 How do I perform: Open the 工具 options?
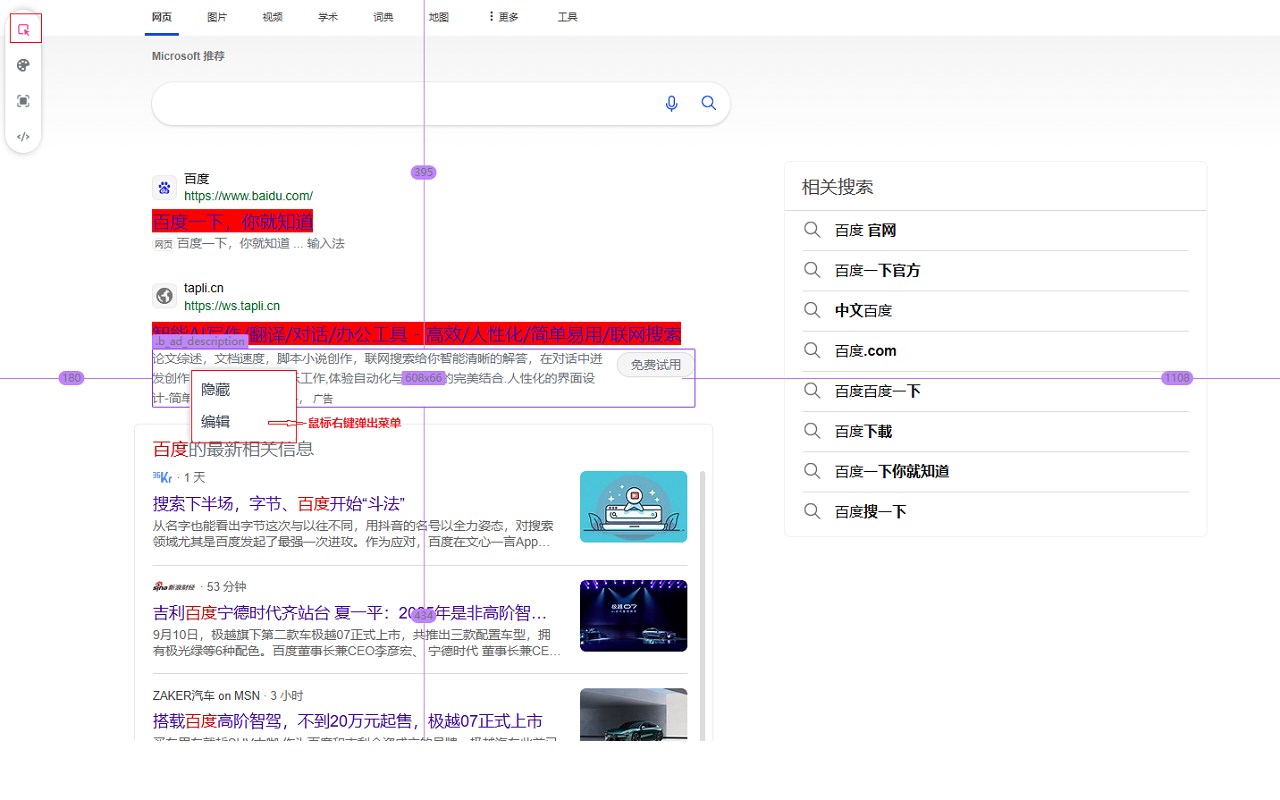click(x=567, y=17)
